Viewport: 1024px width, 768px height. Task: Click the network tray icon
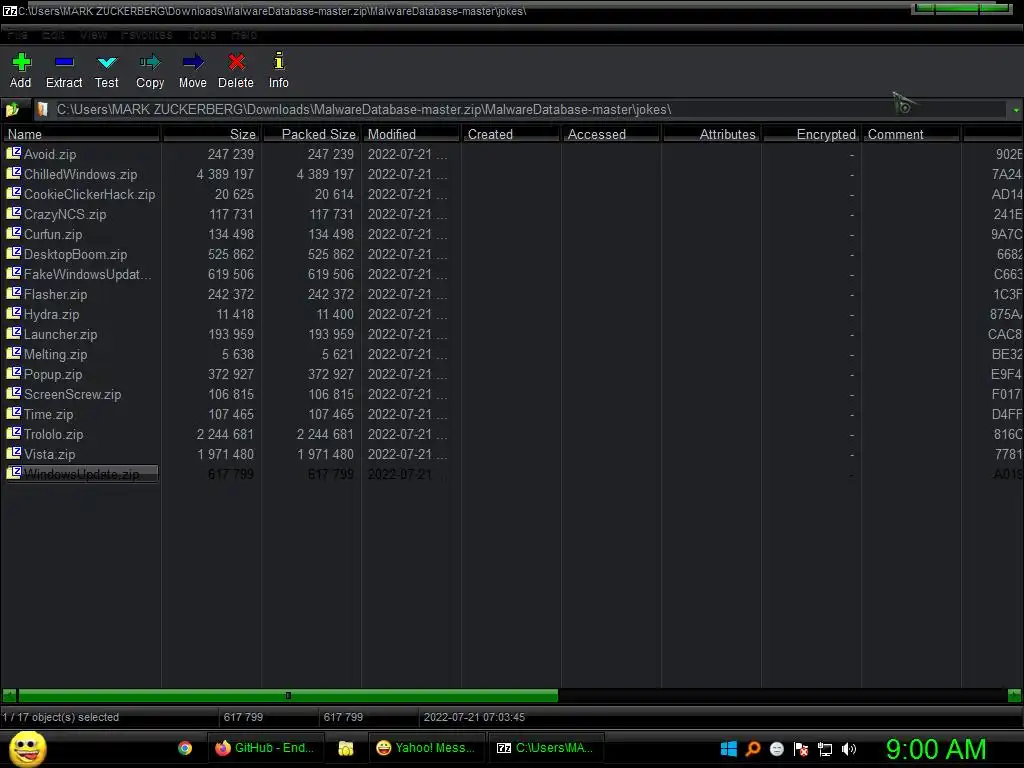pos(825,749)
